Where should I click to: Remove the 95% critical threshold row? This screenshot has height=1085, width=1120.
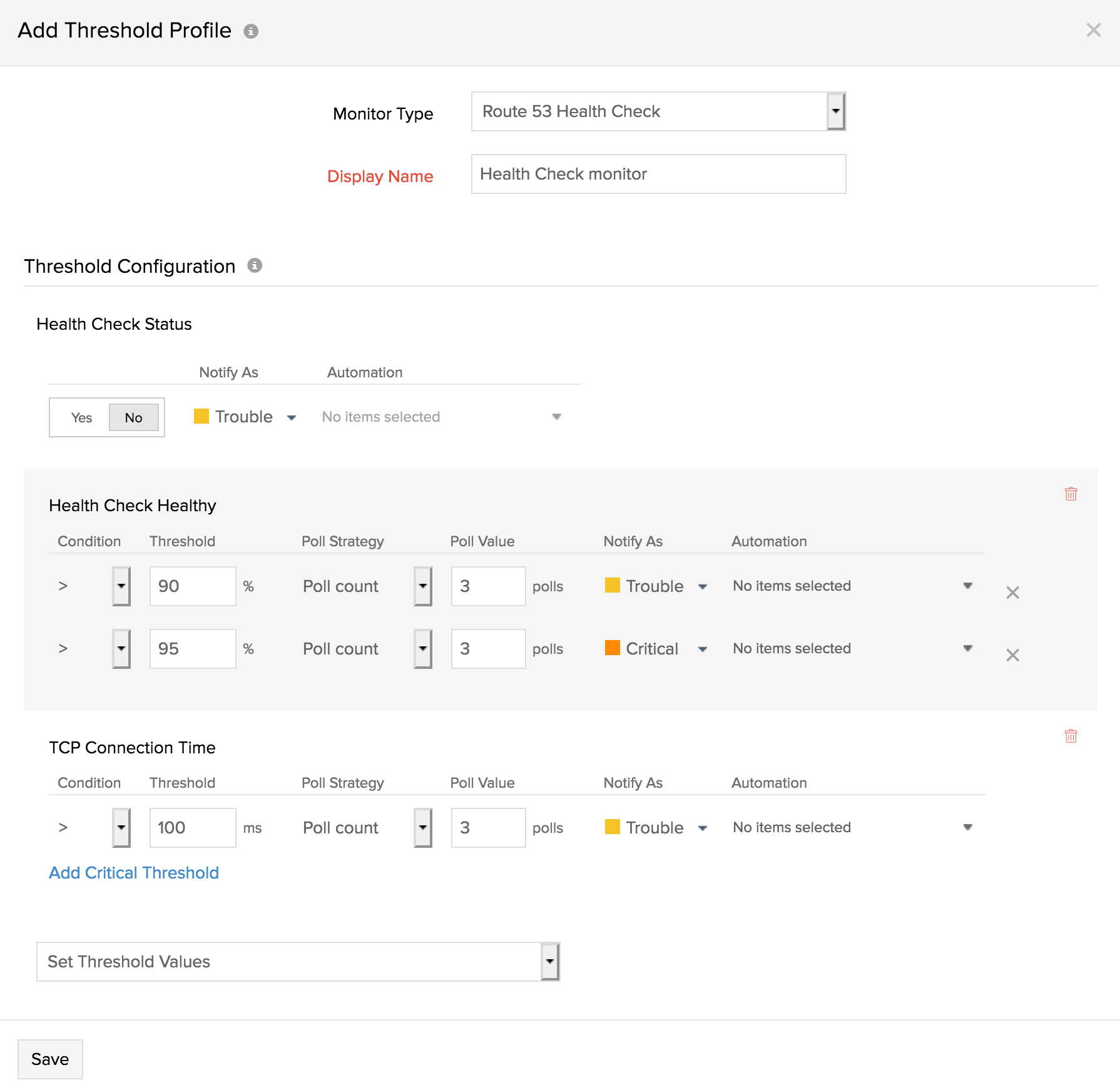(x=1012, y=655)
